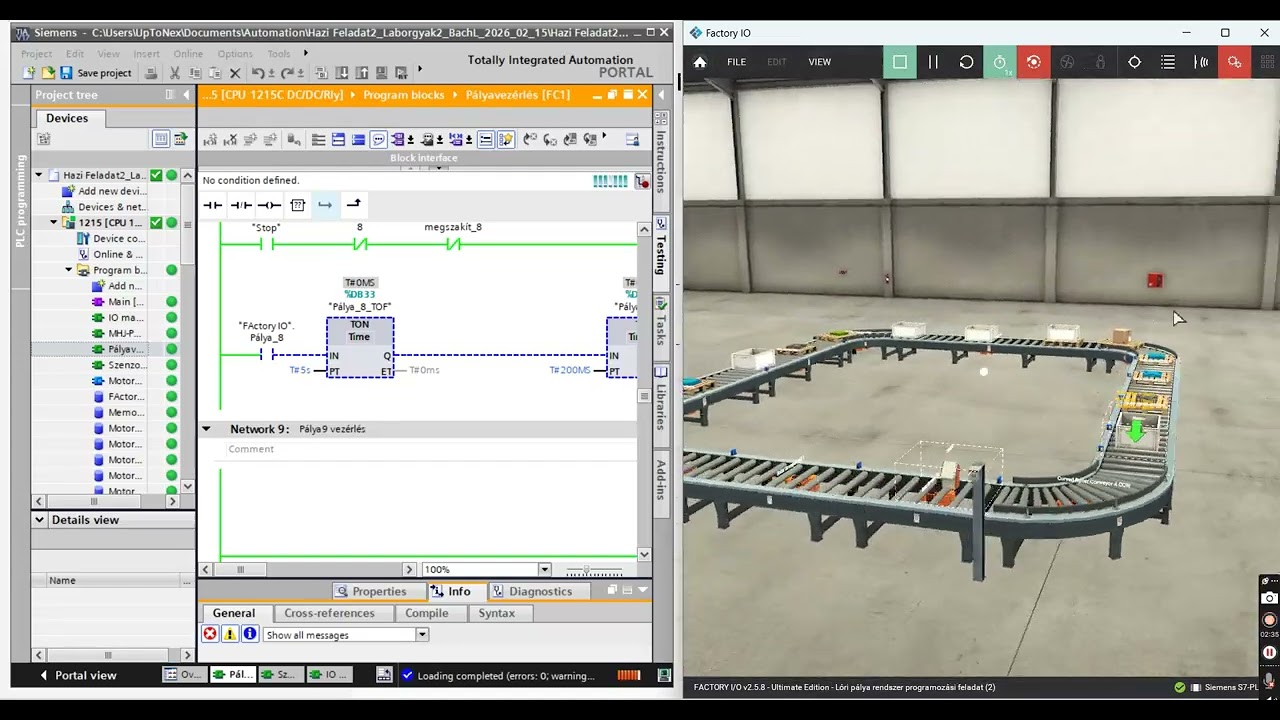The image size is (1280, 720).
Task: Click the information filter icon in Info panel
Action: pyautogui.click(x=250, y=634)
